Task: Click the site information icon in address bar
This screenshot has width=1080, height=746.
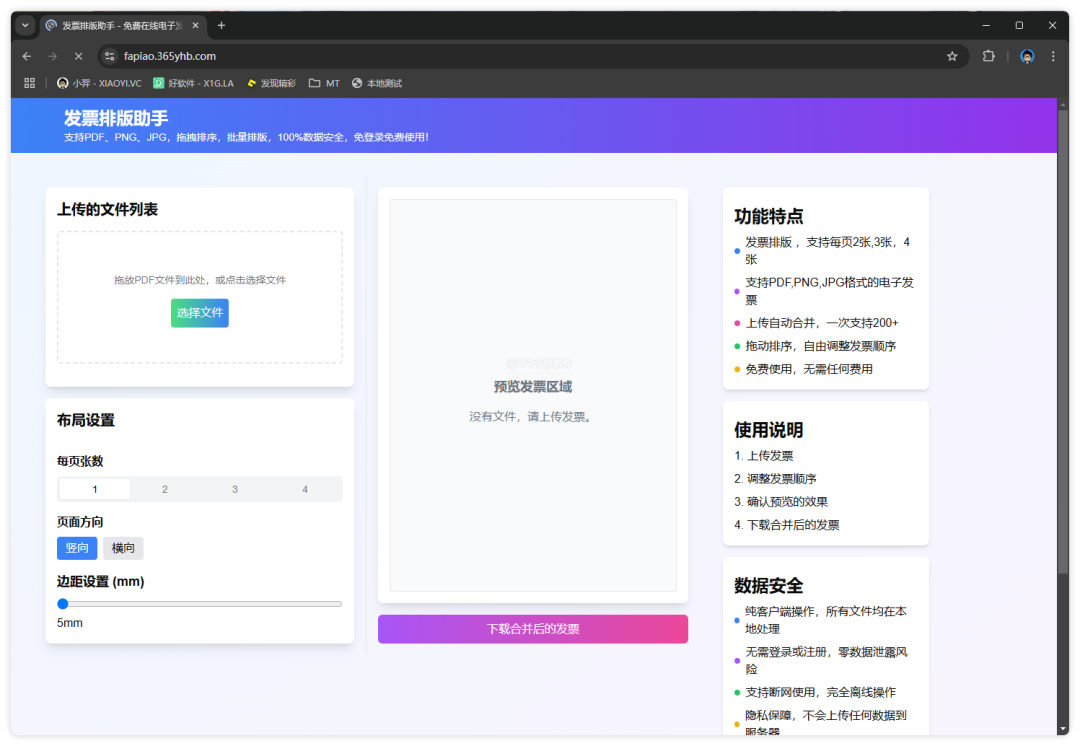Action: [x=111, y=56]
